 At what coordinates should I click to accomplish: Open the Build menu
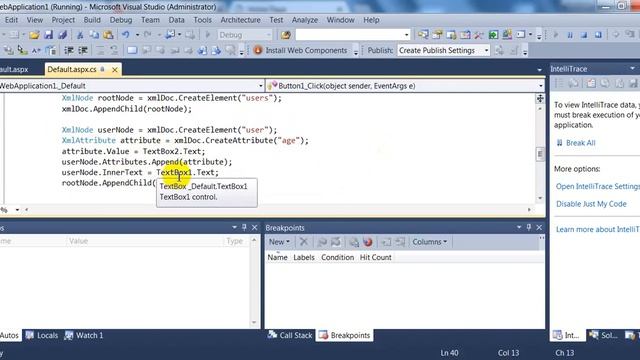coord(92,20)
